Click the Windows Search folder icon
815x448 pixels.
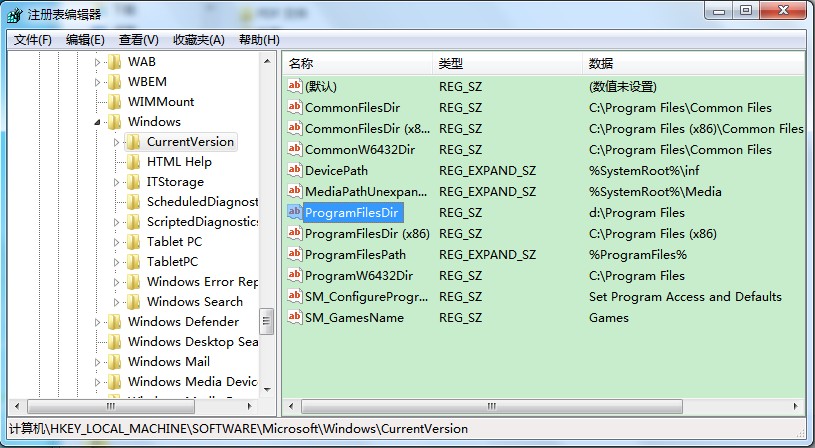coord(133,302)
